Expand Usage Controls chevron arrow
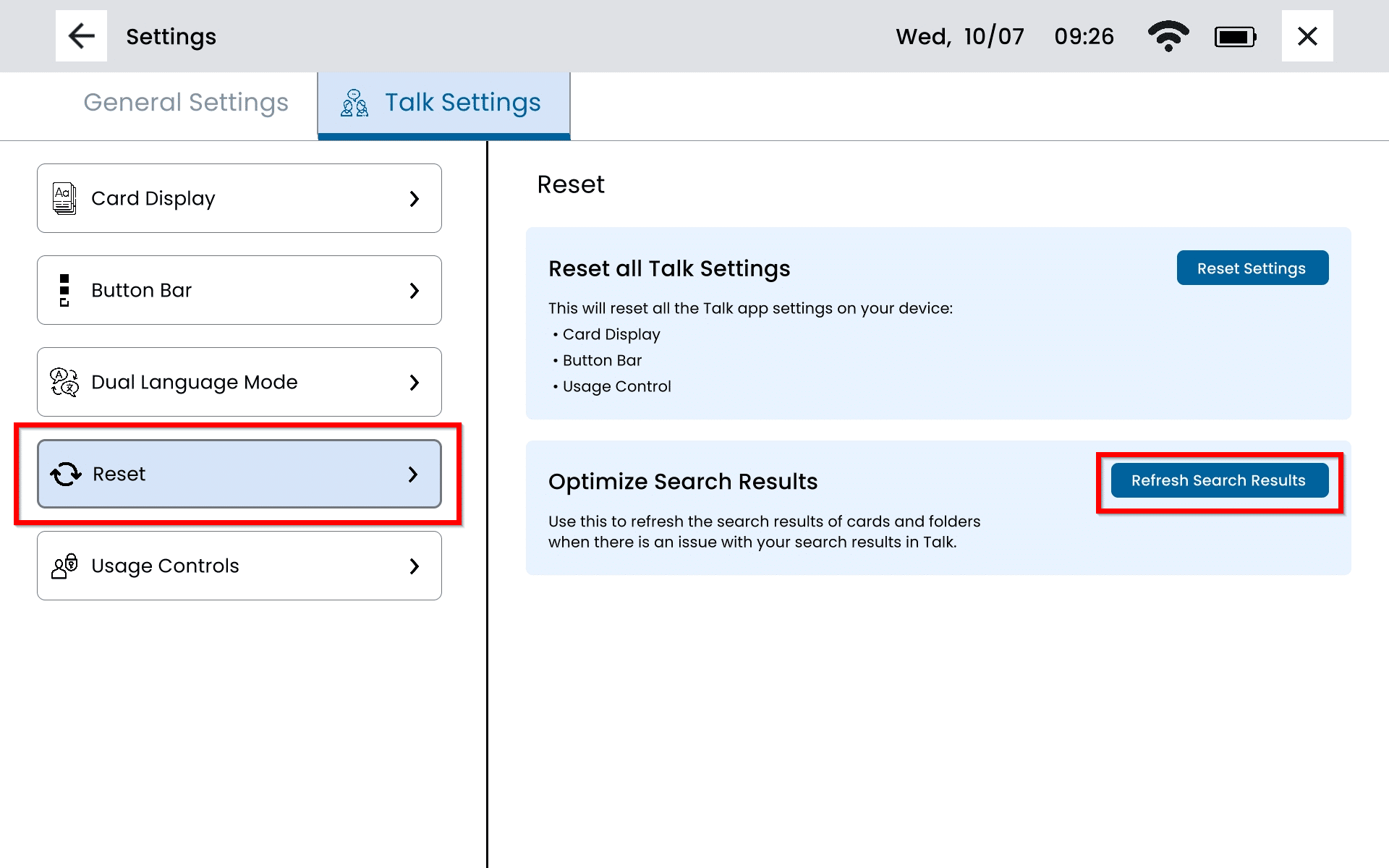The image size is (1389, 868). pyautogui.click(x=414, y=566)
